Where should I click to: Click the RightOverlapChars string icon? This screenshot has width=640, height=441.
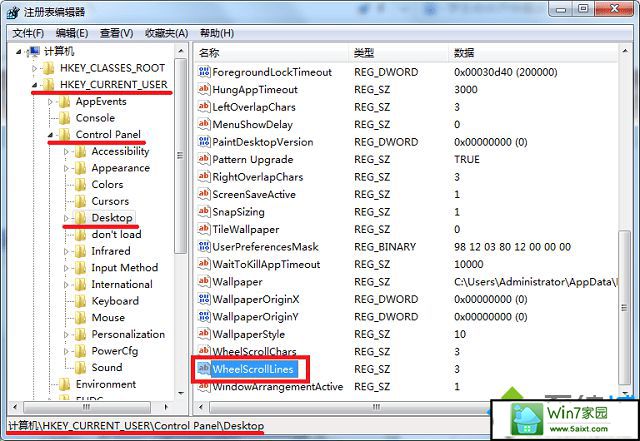pos(204,177)
